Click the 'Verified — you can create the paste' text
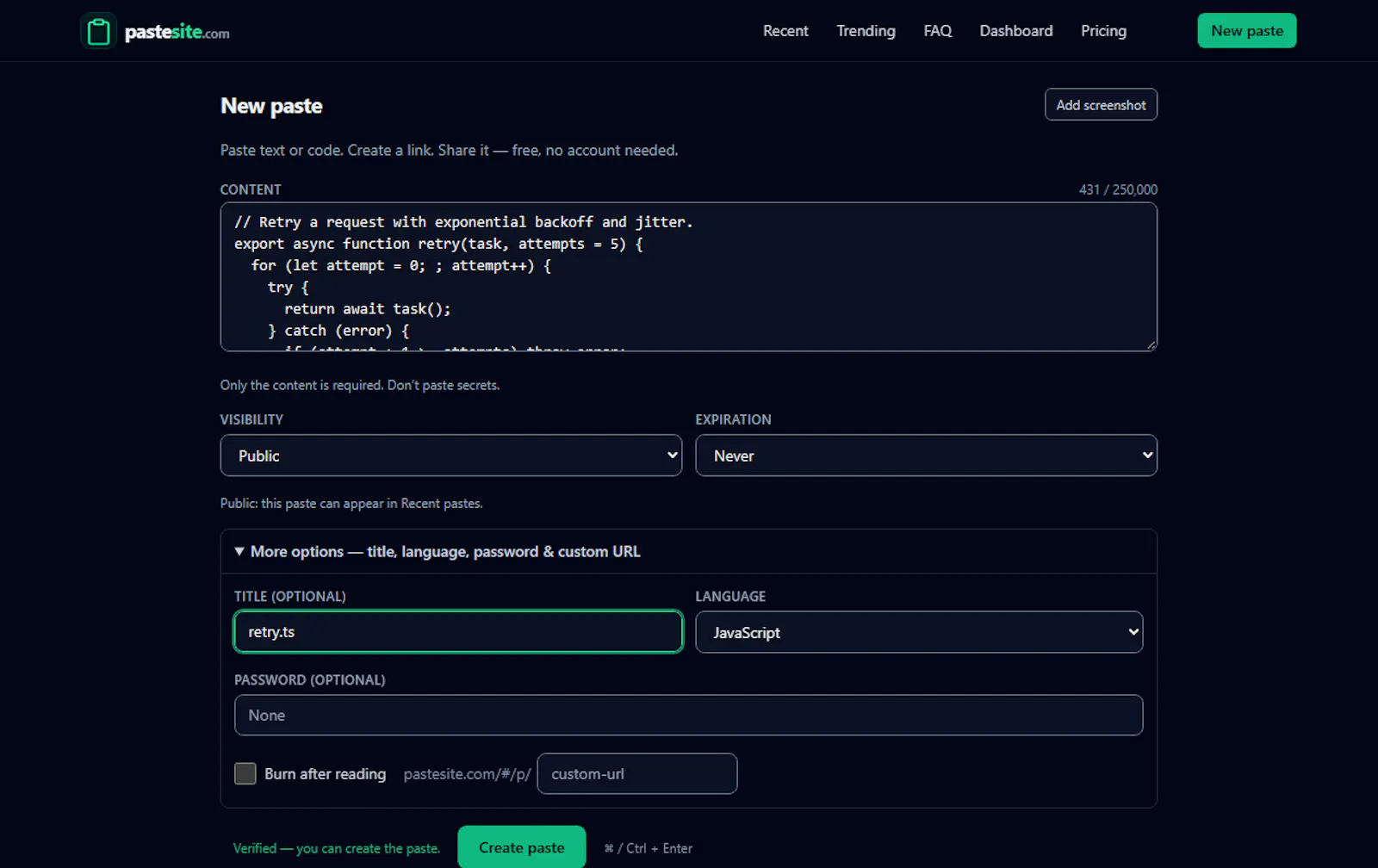The image size is (1378, 868). [336, 848]
